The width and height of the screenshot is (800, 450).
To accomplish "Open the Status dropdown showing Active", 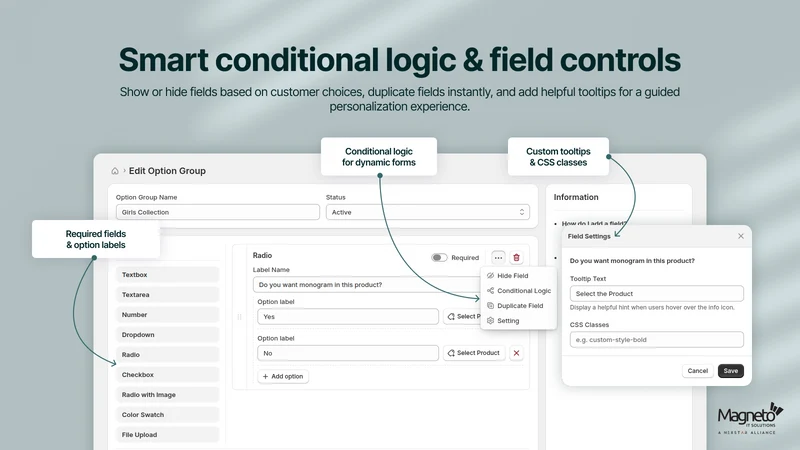I will click(428, 212).
